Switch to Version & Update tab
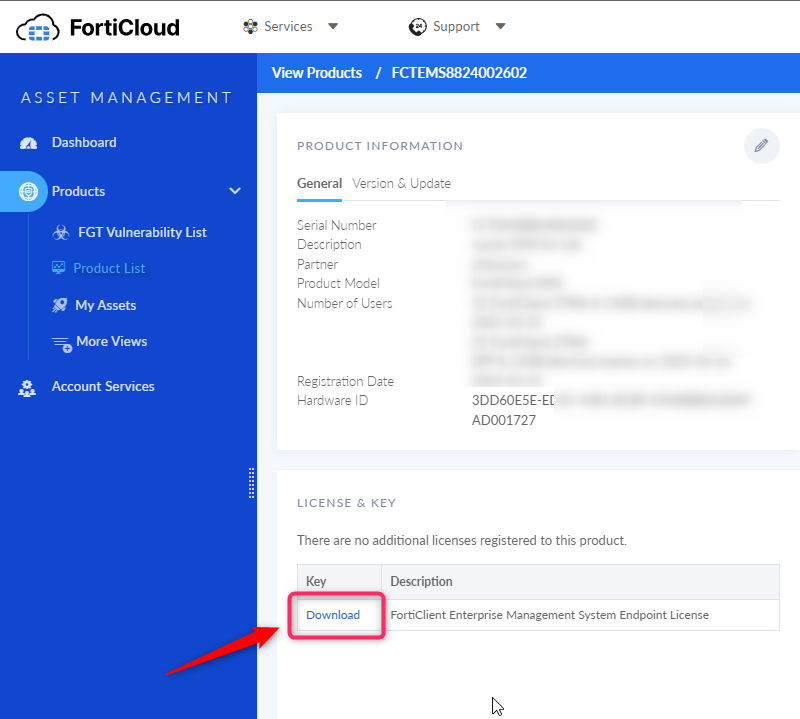 coord(401,184)
